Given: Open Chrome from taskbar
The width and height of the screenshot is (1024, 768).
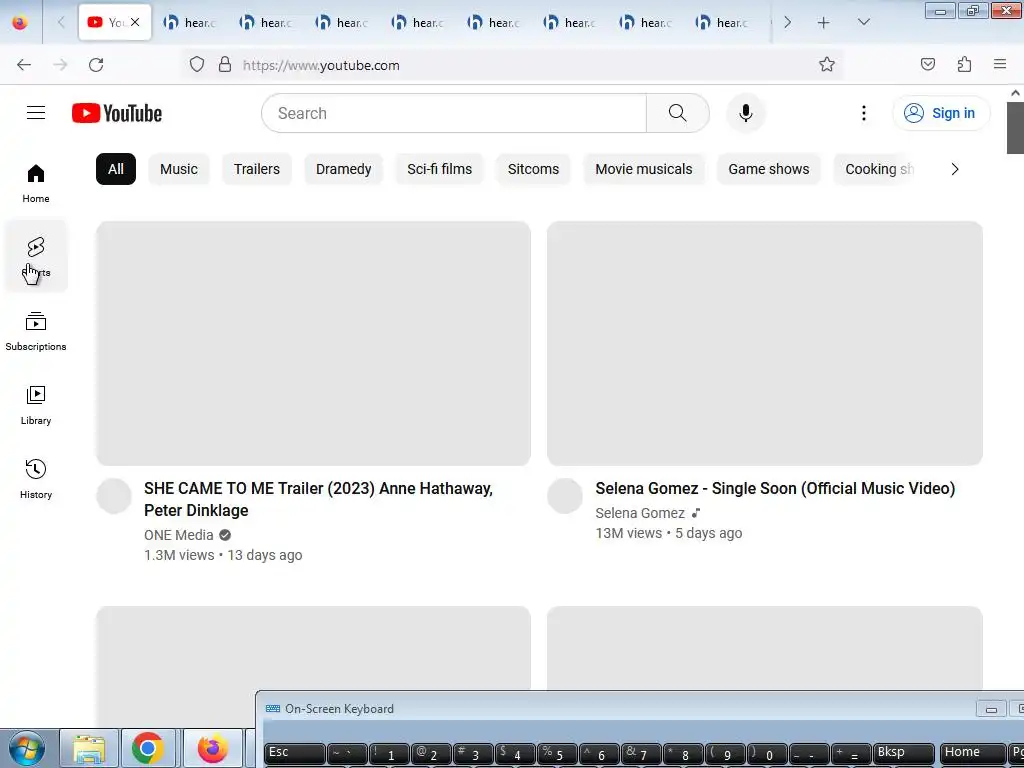Looking at the screenshot, I should [148, 748].
